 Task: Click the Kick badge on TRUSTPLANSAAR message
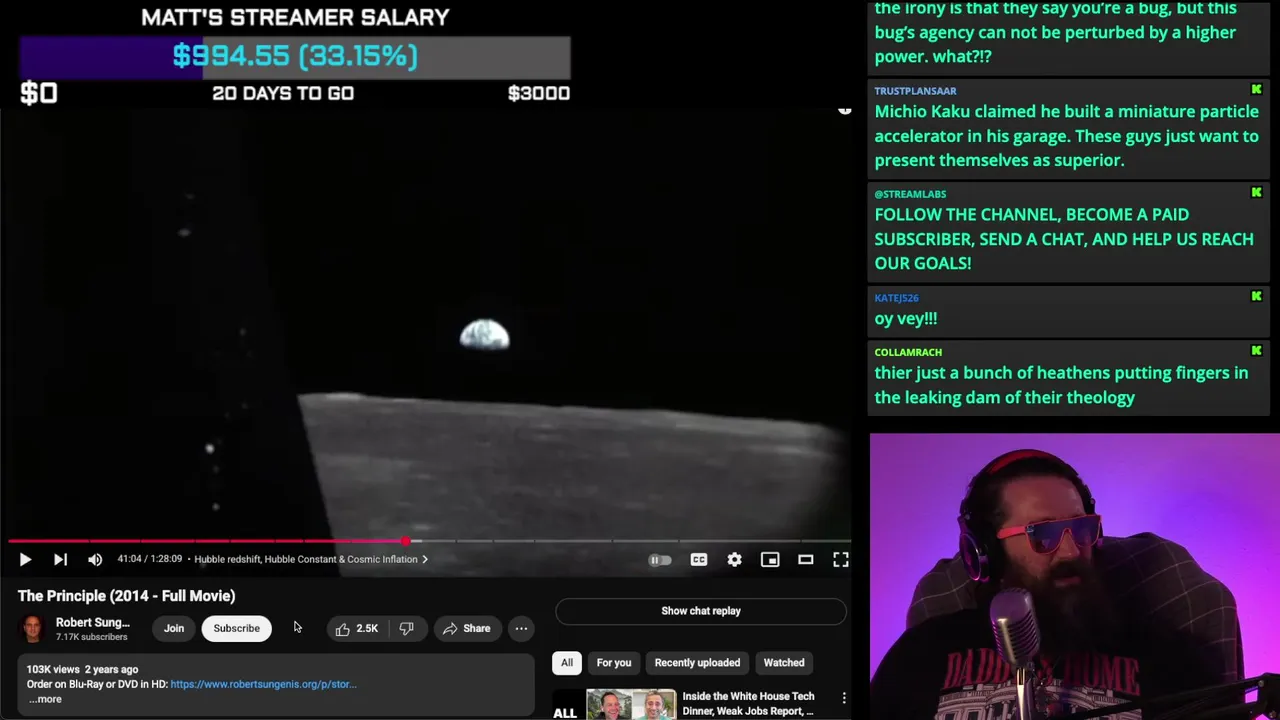point(1256,90)
